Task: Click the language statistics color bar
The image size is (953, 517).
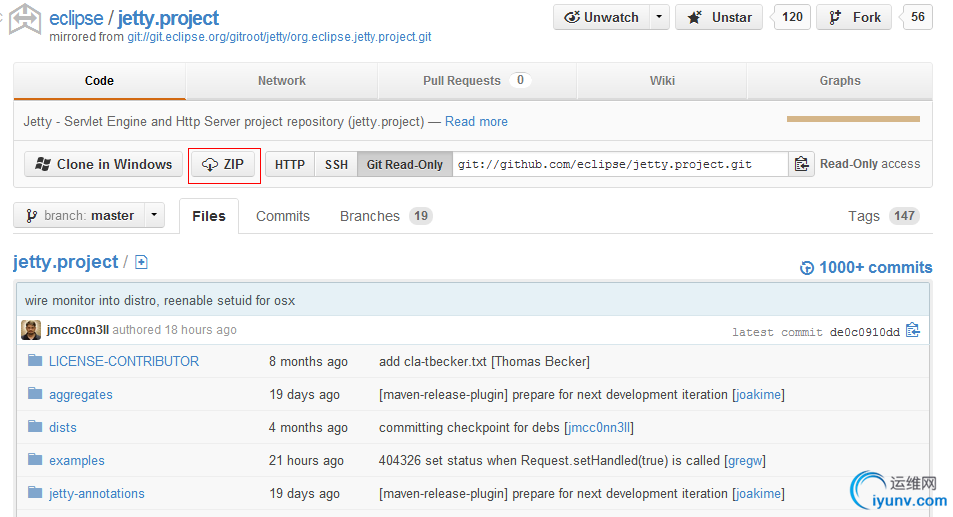Action: pos(853,119)
